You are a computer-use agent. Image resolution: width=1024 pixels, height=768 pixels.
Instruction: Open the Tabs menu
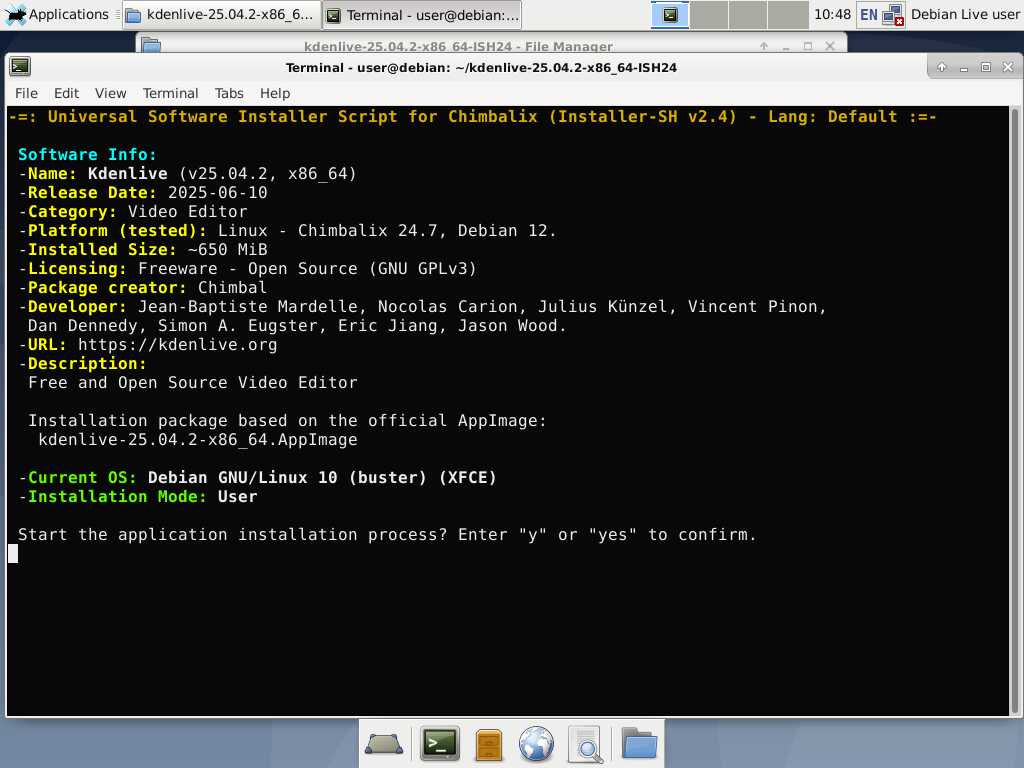[x=229, y=93]
